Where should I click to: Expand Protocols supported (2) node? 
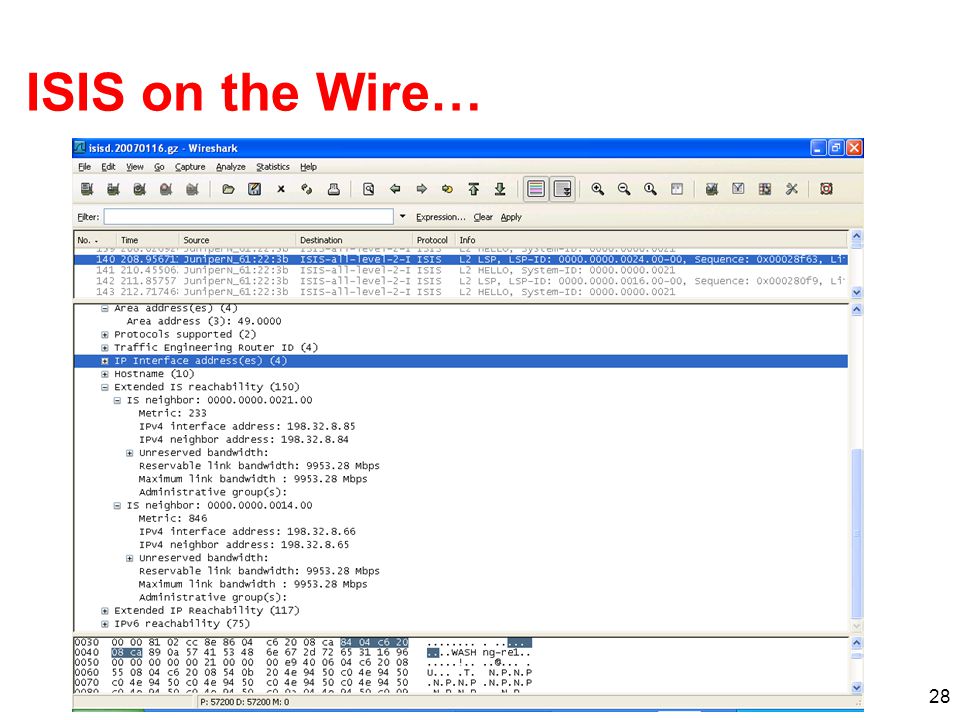pos(105,335)
